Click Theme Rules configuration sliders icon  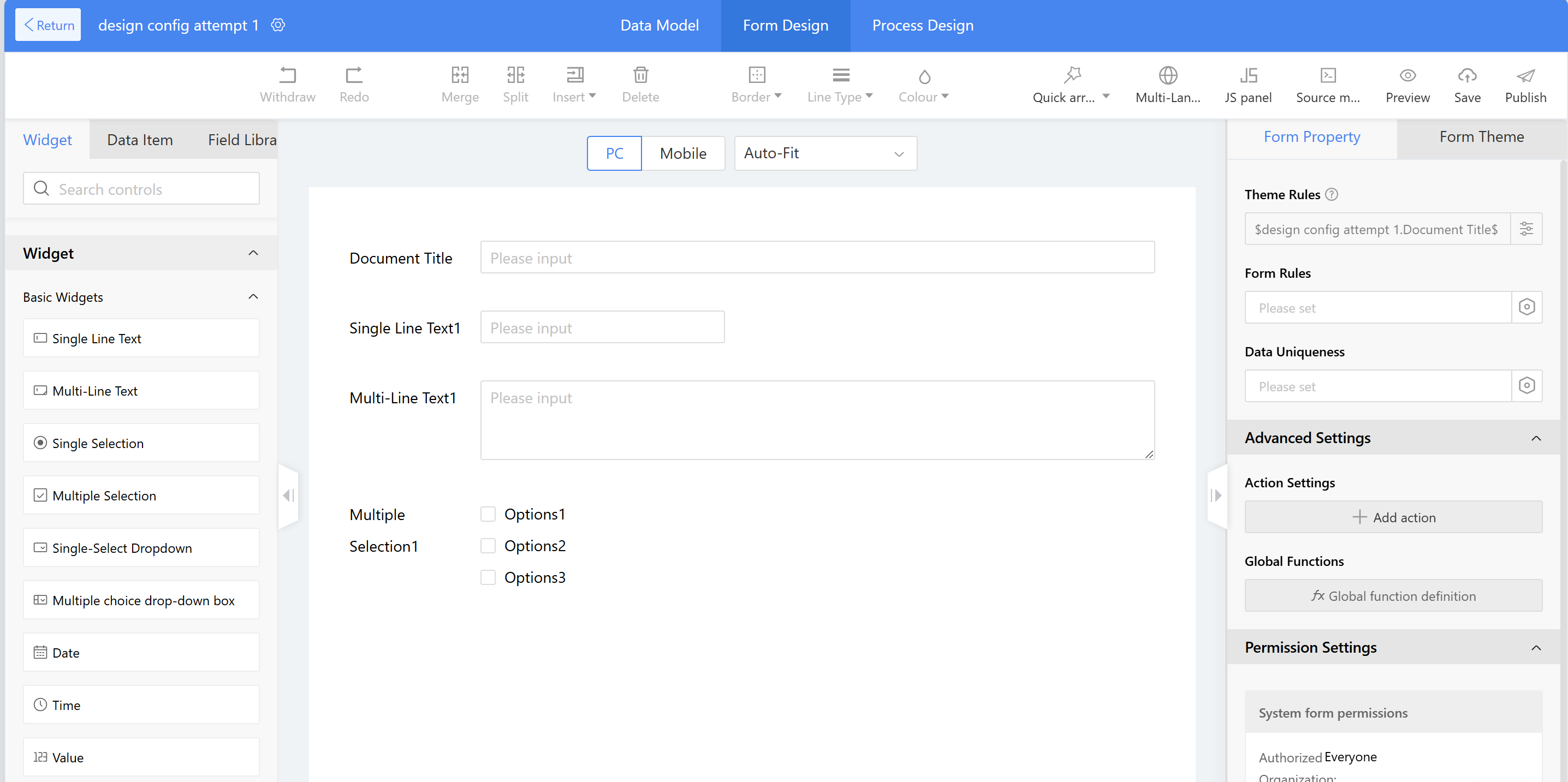click(1526, 229)
